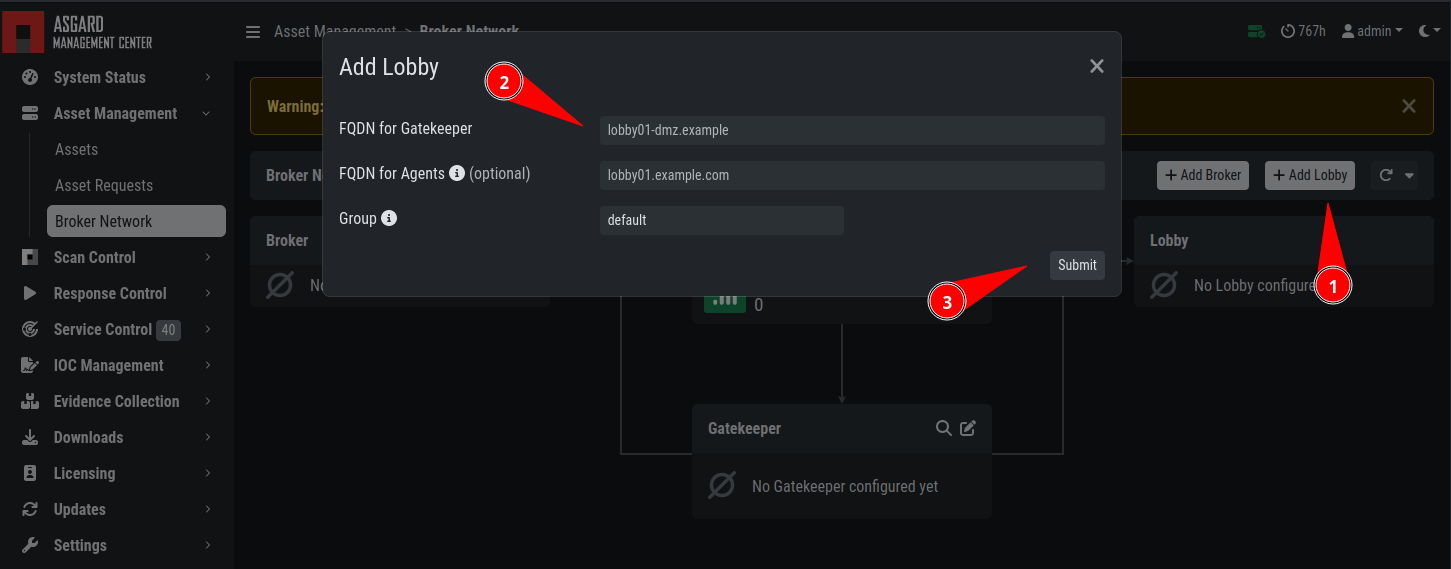Open the admin user dropdown
Viewport: 1451px width, 569px height.
(1372, 31)
